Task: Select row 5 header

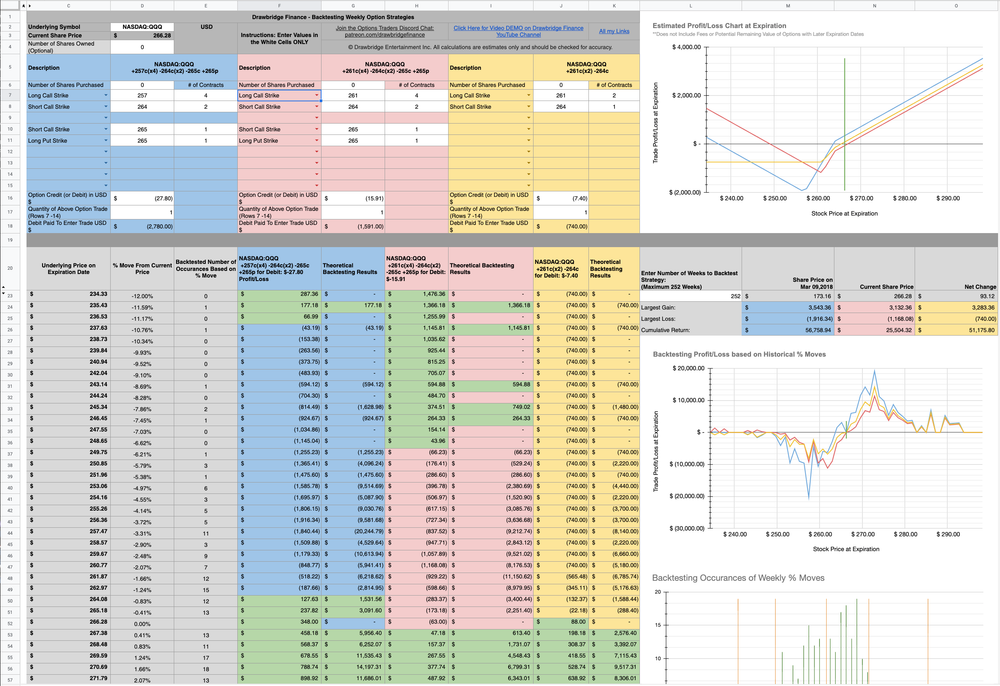Action: (10, 67)
